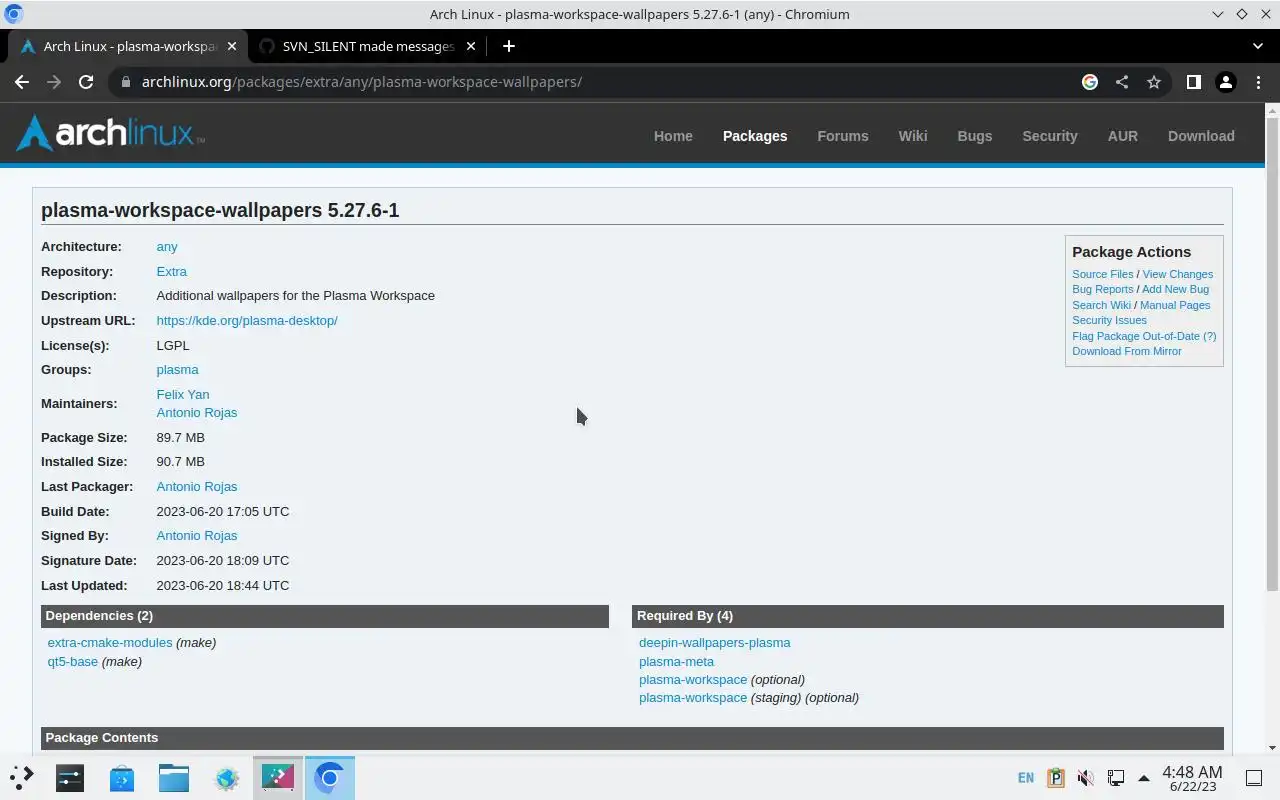Open System Settings from taskbar
The height and width of the screenshot is (800, 1280).
(x=70, y=777)
